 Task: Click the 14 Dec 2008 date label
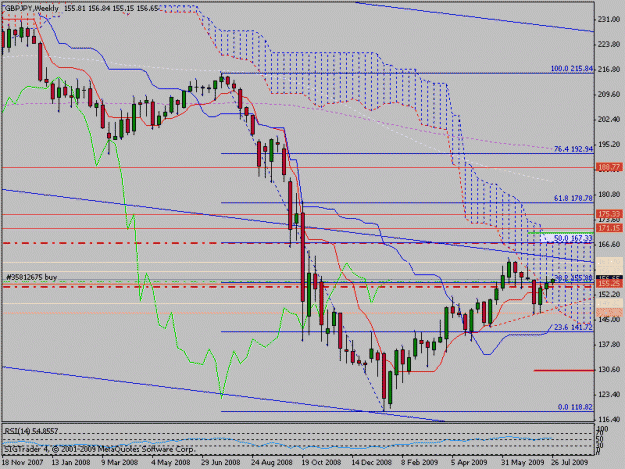[371, 463]
